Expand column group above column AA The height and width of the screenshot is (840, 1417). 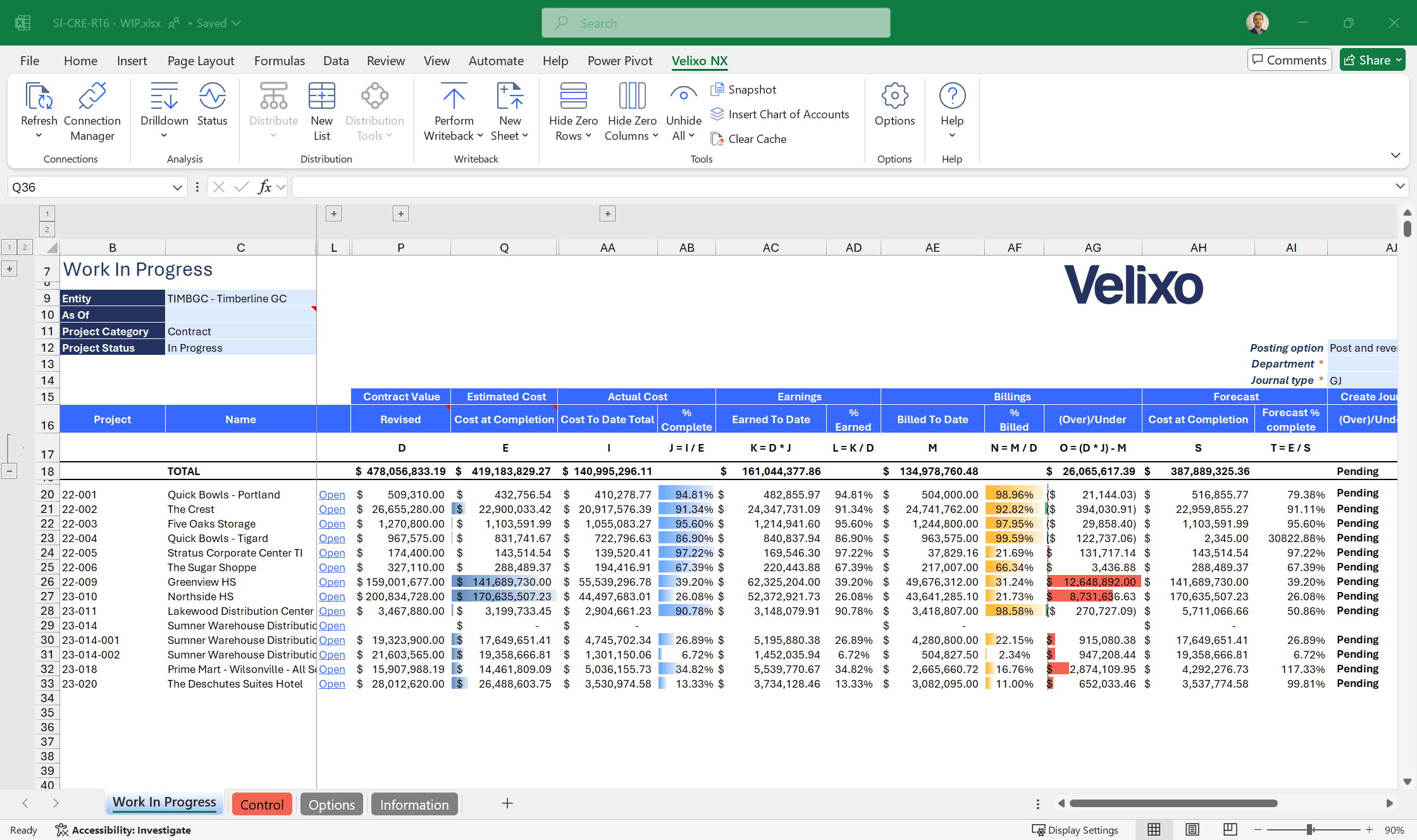607,214
